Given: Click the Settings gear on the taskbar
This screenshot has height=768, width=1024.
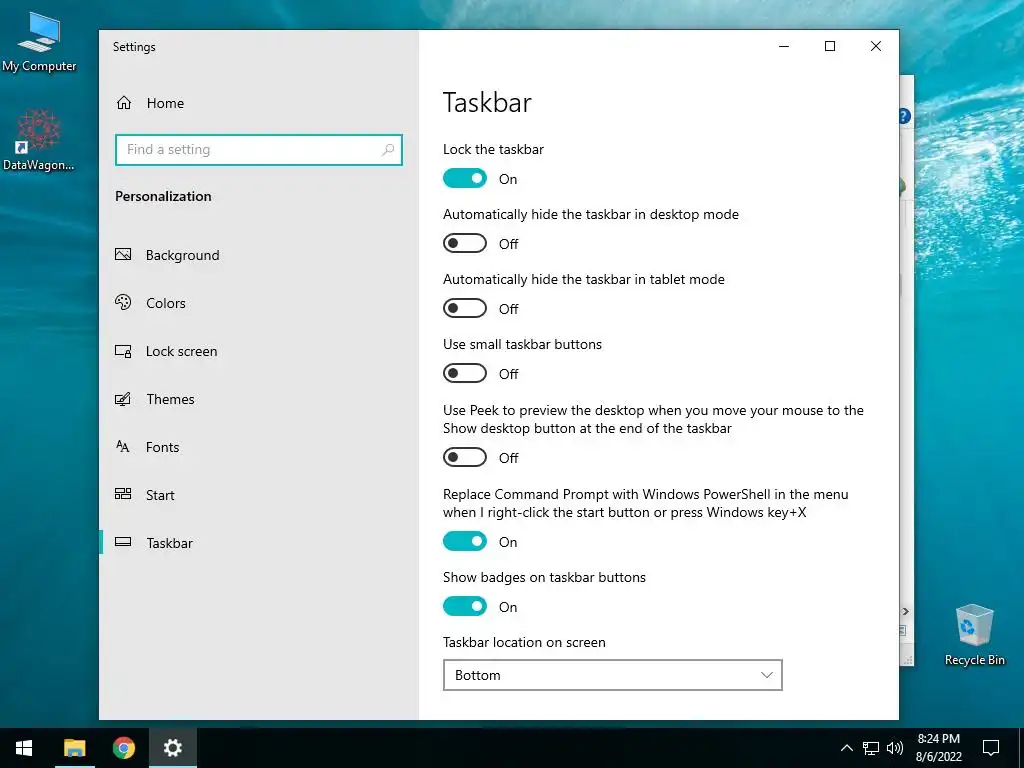Looking at the screenshot, I should [172, 748].
